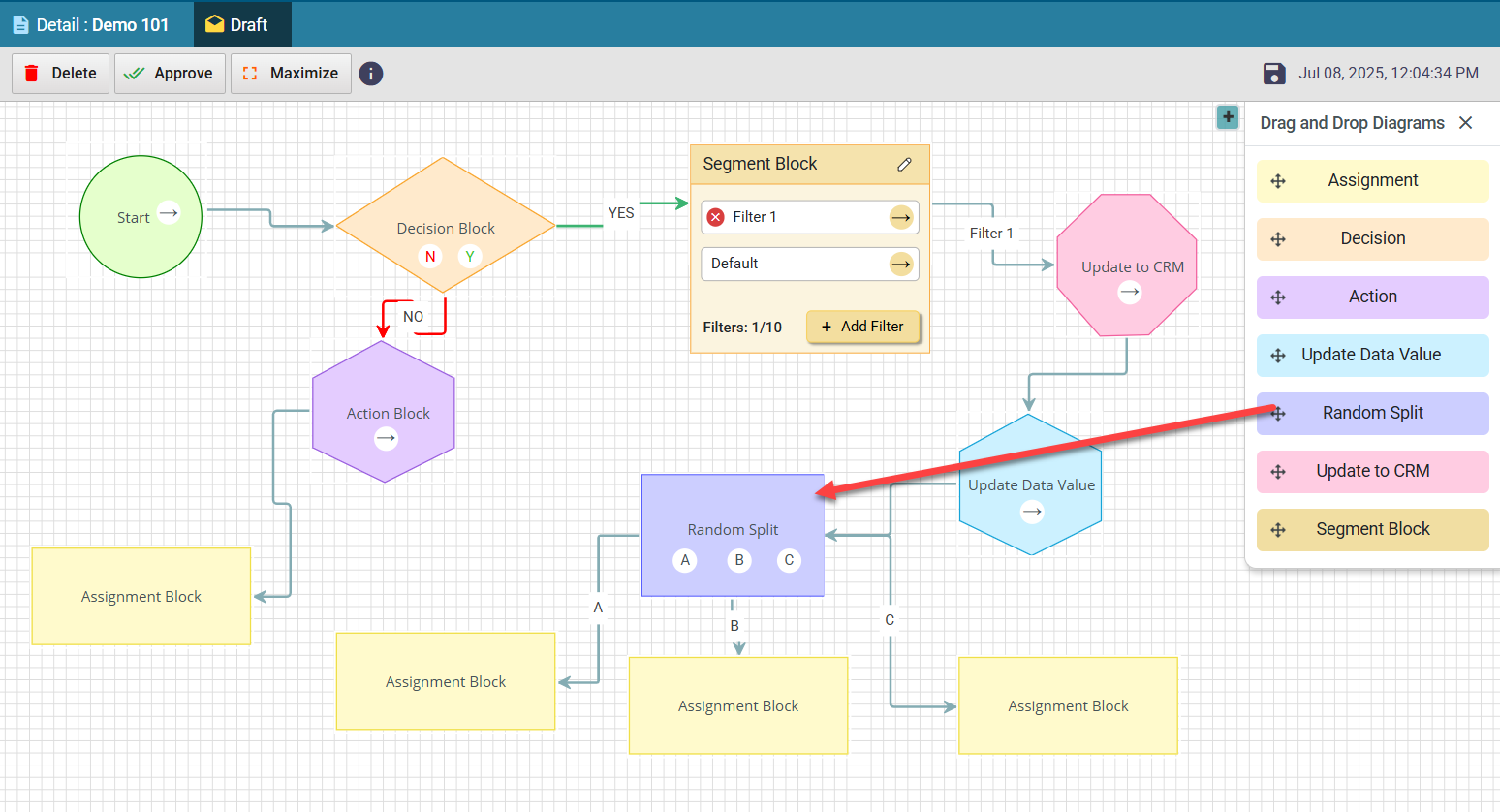Select the Segment Block diagram item

pos(1373,529)
